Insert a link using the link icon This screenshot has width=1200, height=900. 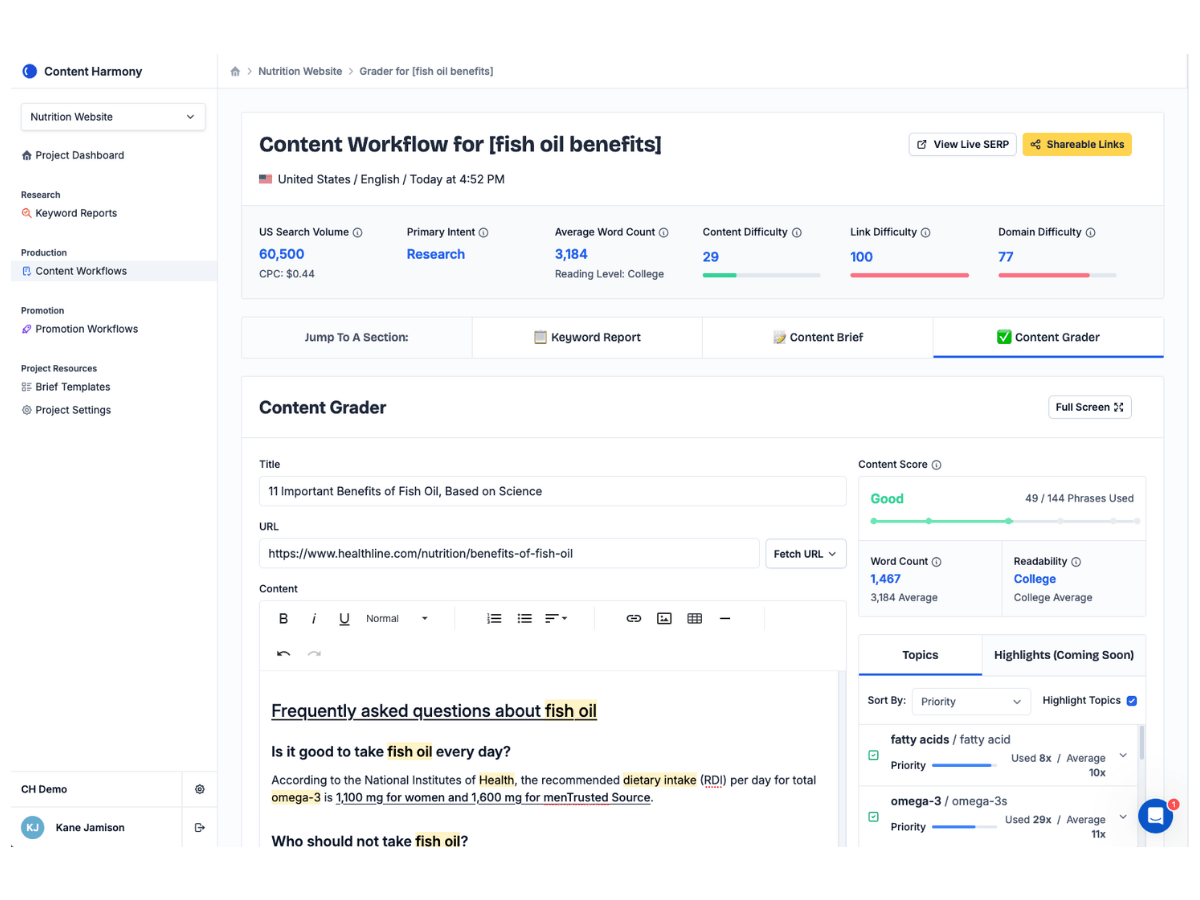point(633,618)
